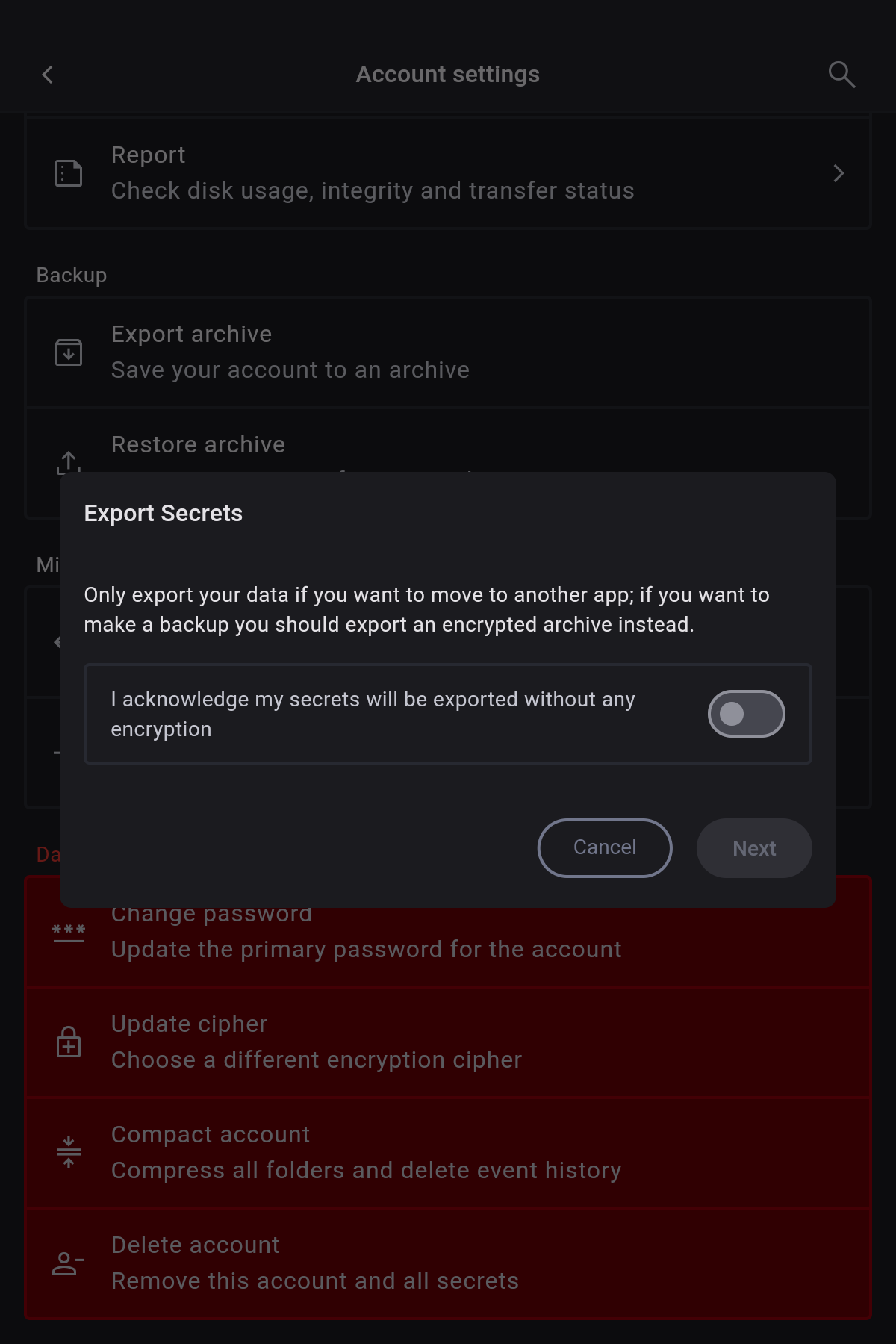Click the Compact account compress icon
This screenshot has width=896, height=1344.
pos(69,1152)
